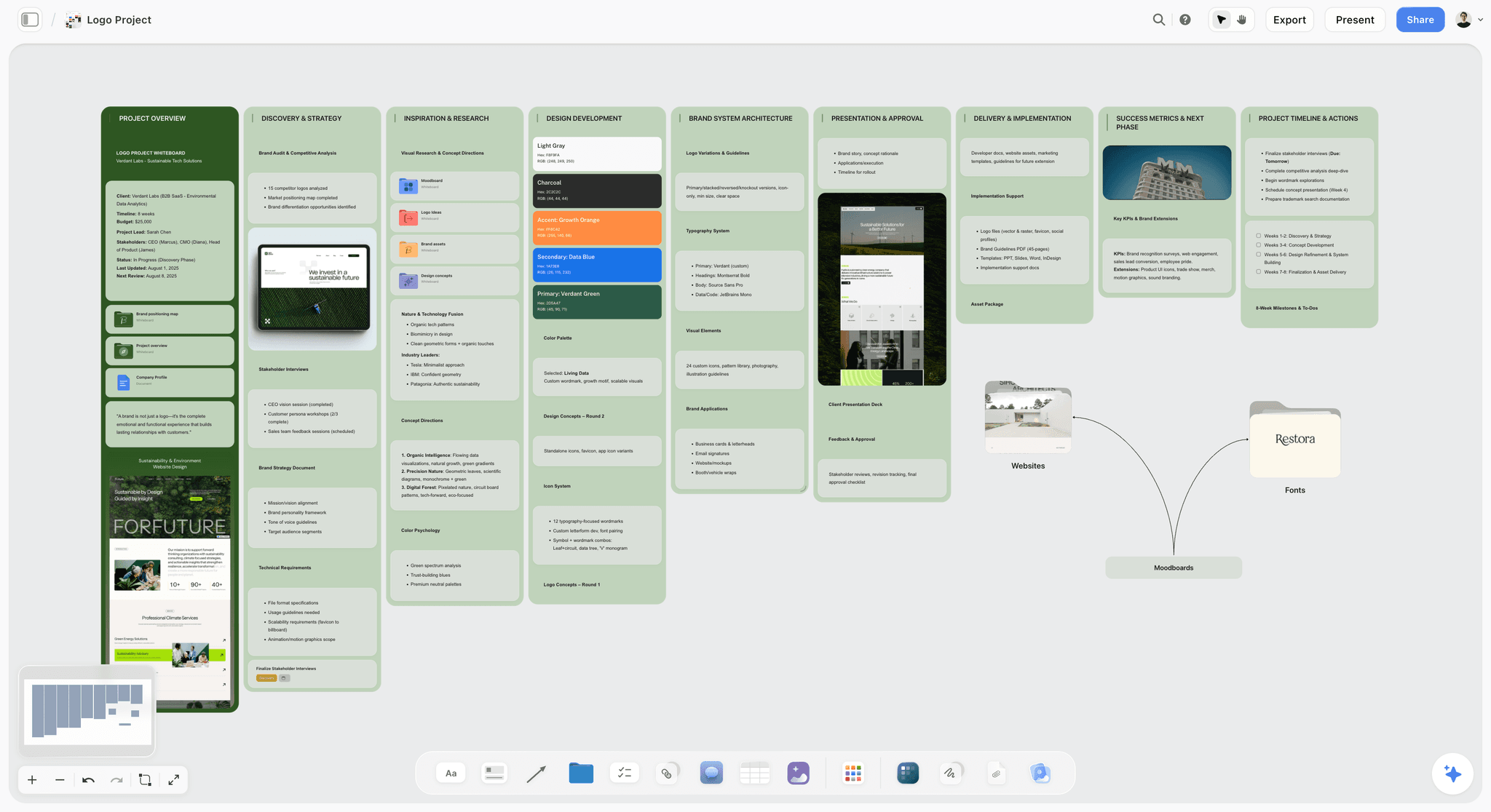The height and width of the screenshot is (812, 1491).
Task: Enter fullscreen with the expand arrows icon
Action: [173, 780]
